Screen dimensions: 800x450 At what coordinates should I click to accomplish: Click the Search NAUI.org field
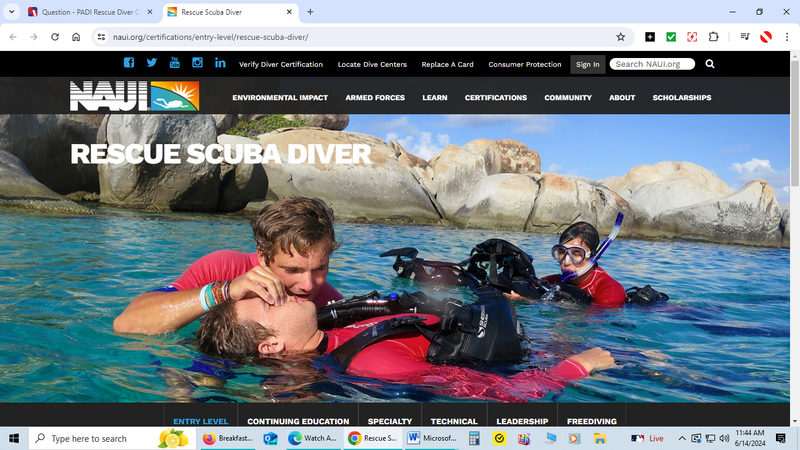652,64
